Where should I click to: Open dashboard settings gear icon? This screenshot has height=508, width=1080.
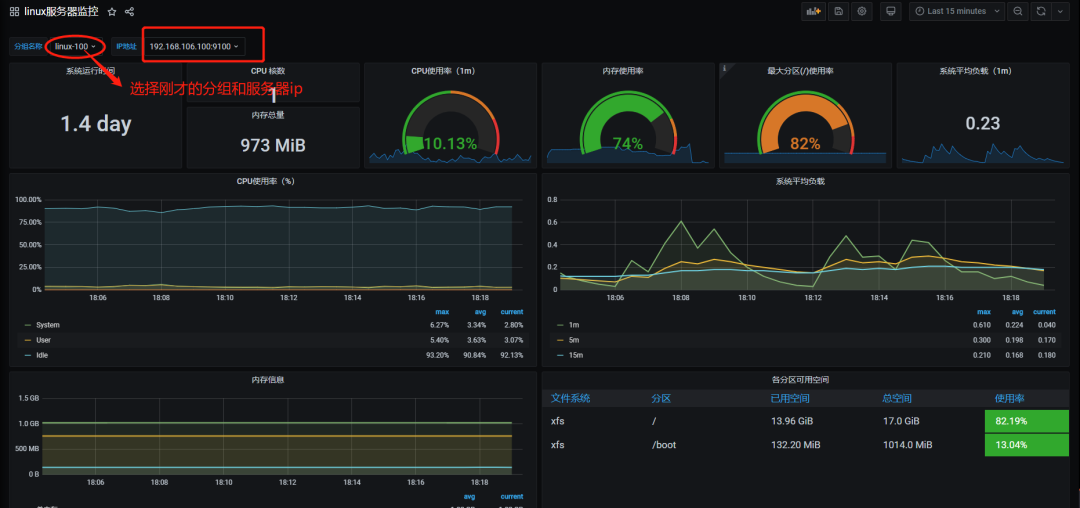(861, 11)
